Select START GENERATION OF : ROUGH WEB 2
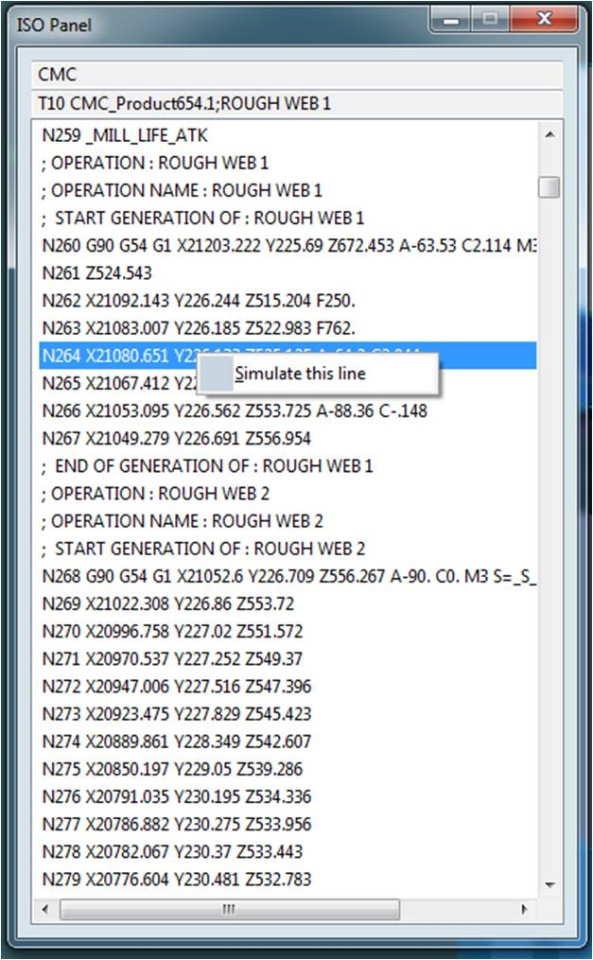 (288, 549)
